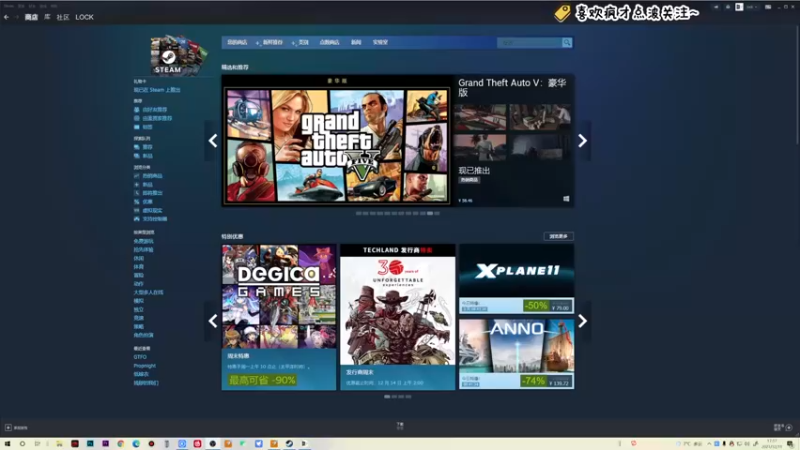Open the 商店 (Store) top menu
The width and height of the screenshot is (800, 450).
31,17
